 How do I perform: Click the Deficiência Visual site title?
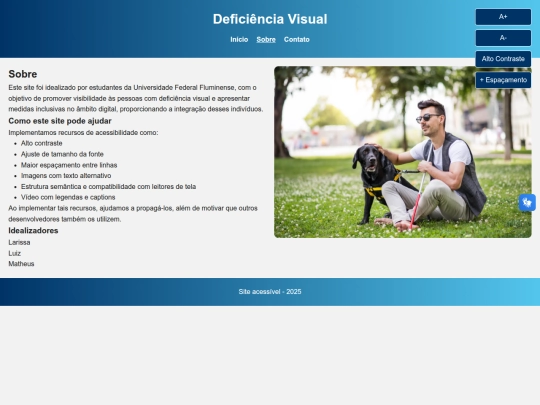tap(270, 19)
